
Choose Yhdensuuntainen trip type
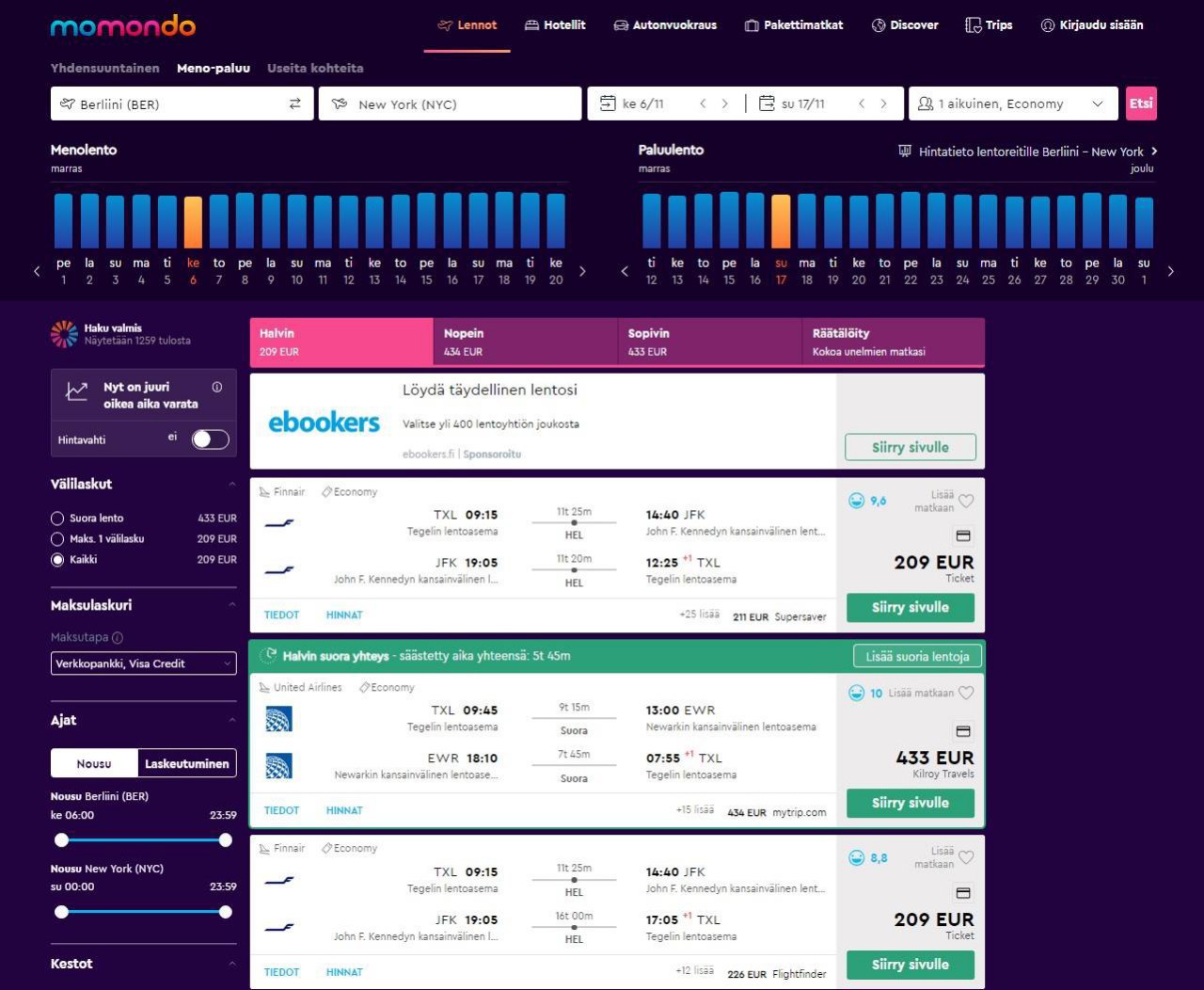(x=104, y=68)
